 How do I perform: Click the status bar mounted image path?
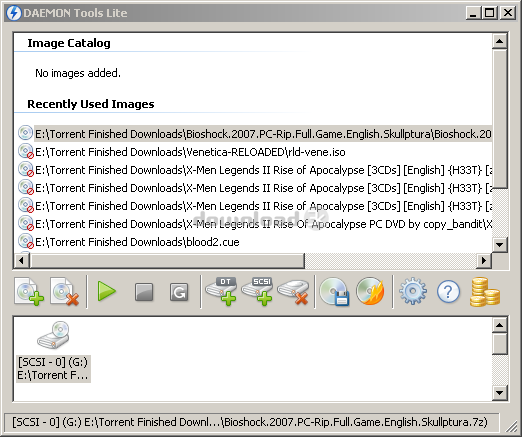point(250,422)
